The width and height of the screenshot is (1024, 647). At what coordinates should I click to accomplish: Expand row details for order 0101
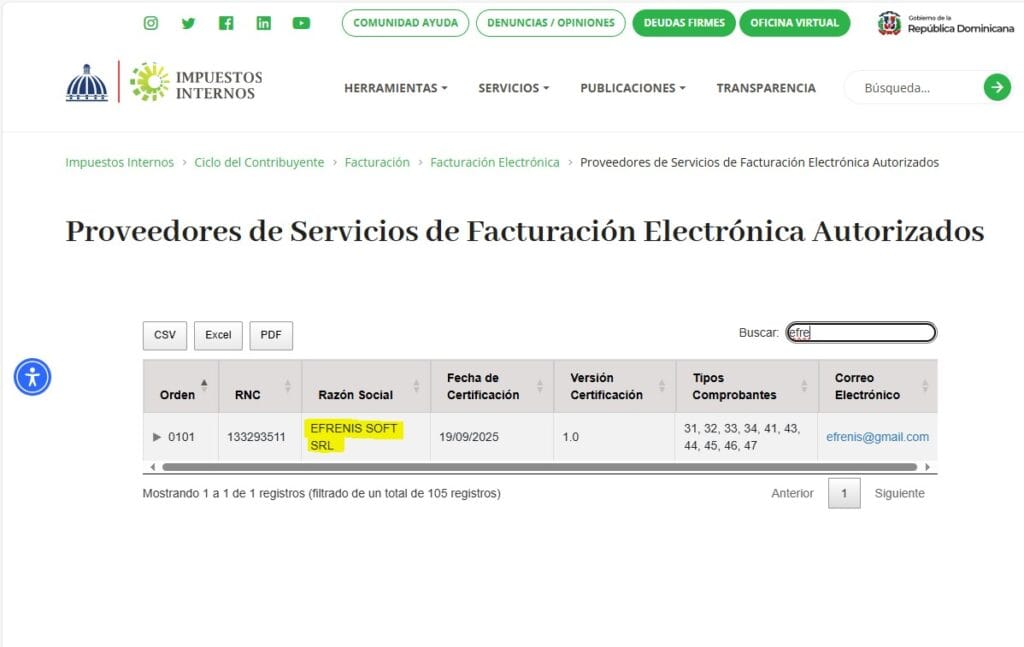coord(156,437)
